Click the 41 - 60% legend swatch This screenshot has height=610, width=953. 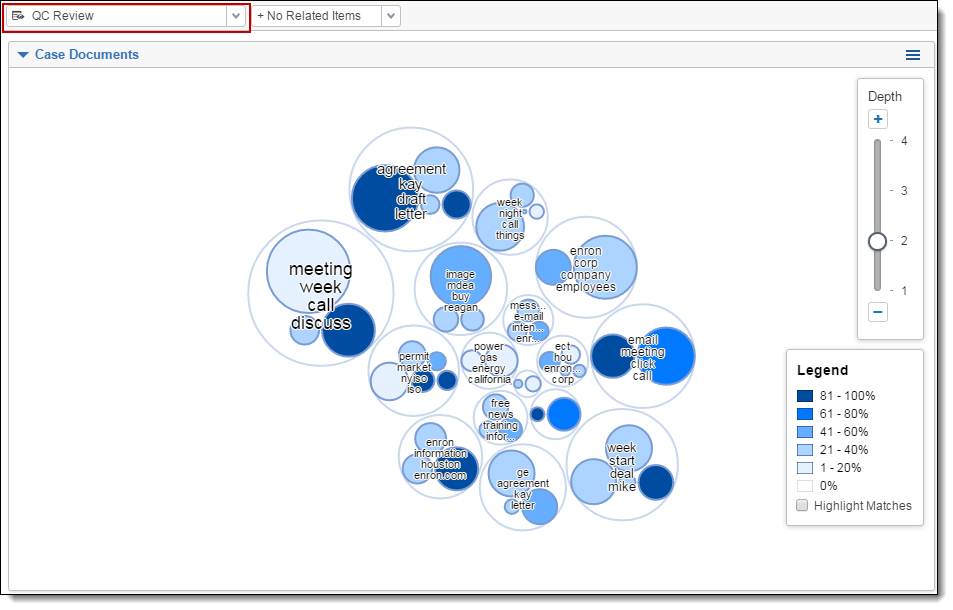(x=805, y=432)
